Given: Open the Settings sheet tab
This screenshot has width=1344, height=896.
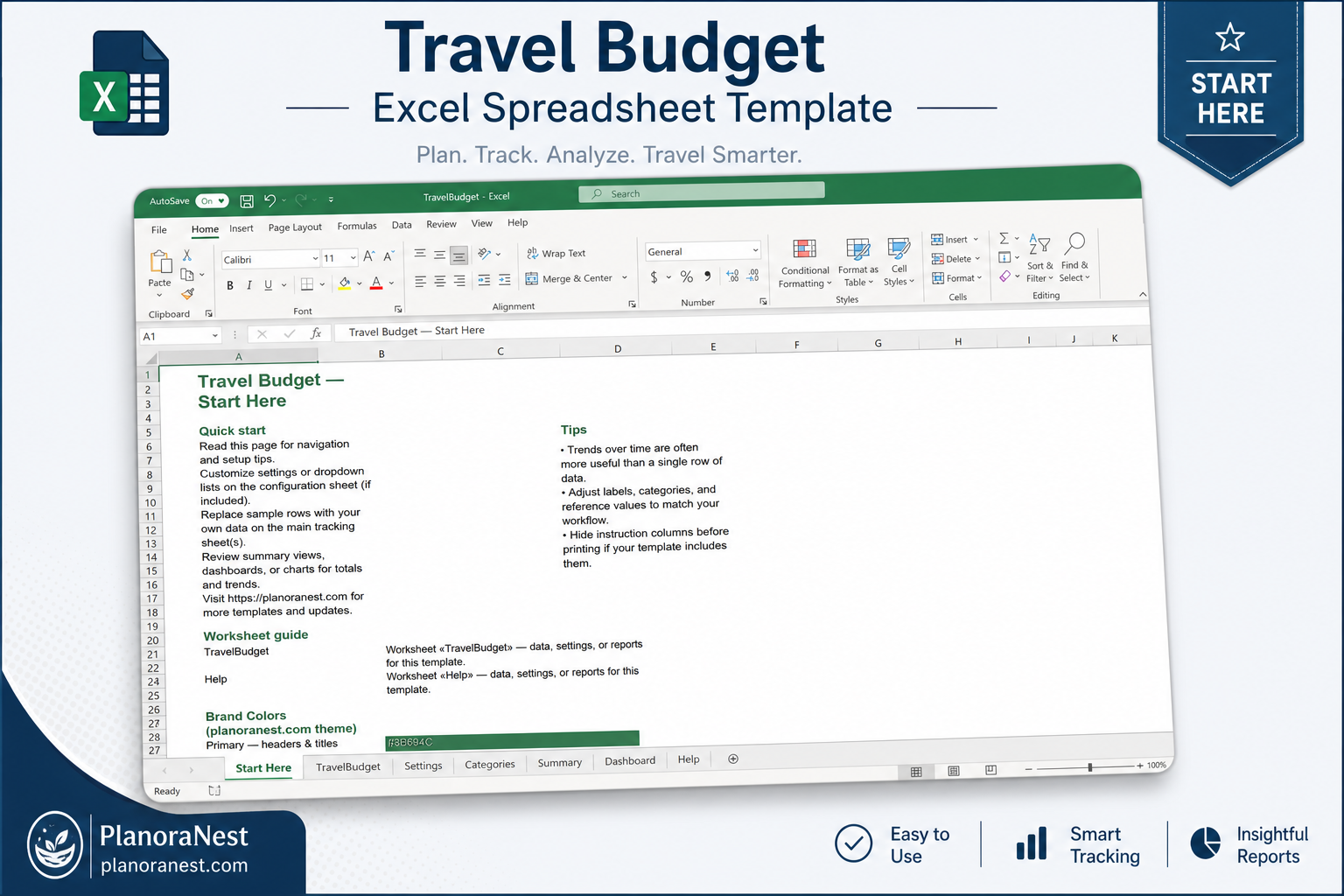Looking at the screenshot, I should 423,766.
